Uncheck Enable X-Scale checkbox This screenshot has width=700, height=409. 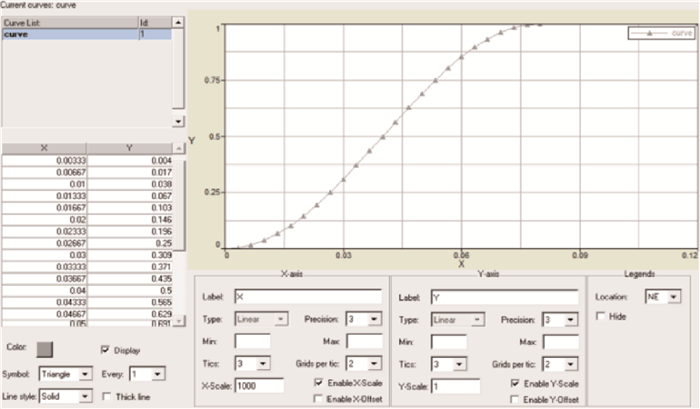pos(320,383)
